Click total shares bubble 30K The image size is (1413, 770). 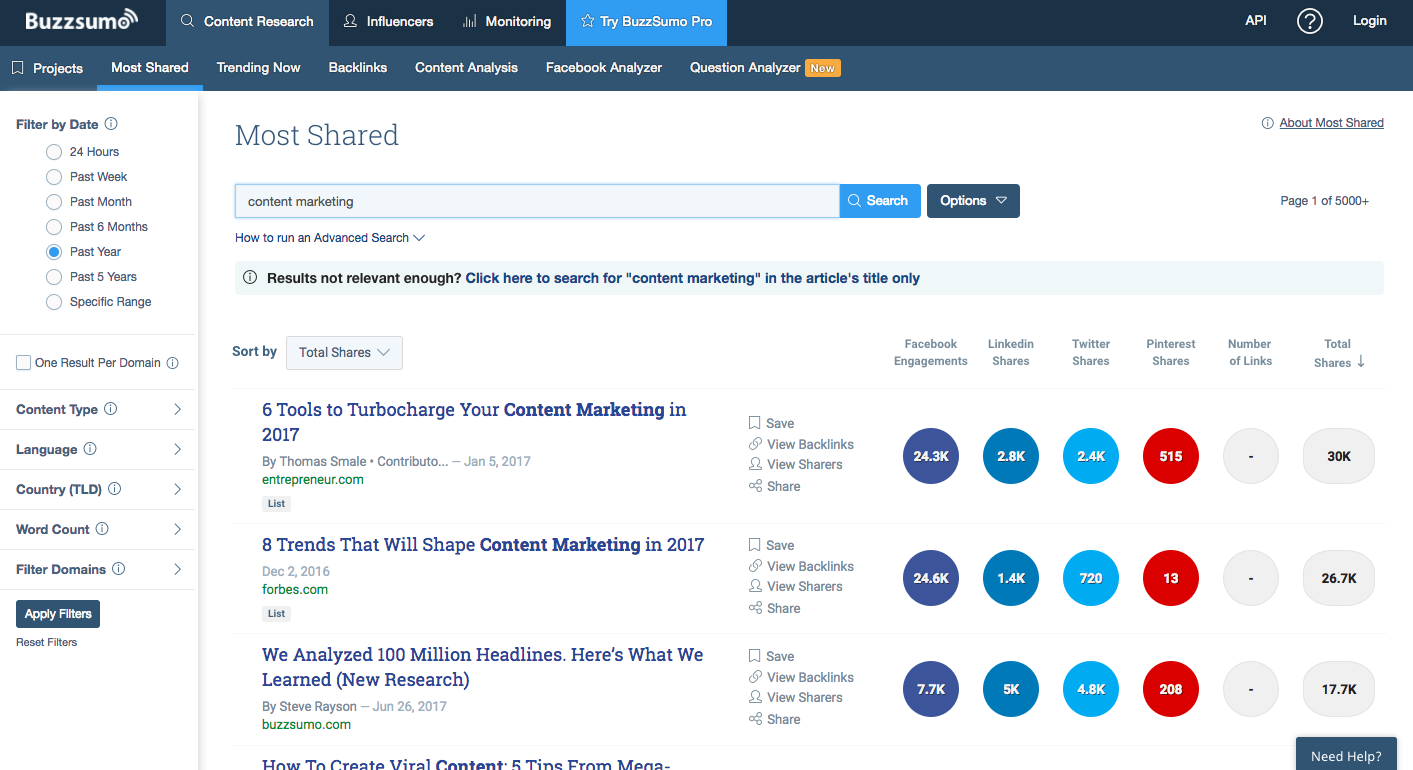click(x=1339, y=456)
